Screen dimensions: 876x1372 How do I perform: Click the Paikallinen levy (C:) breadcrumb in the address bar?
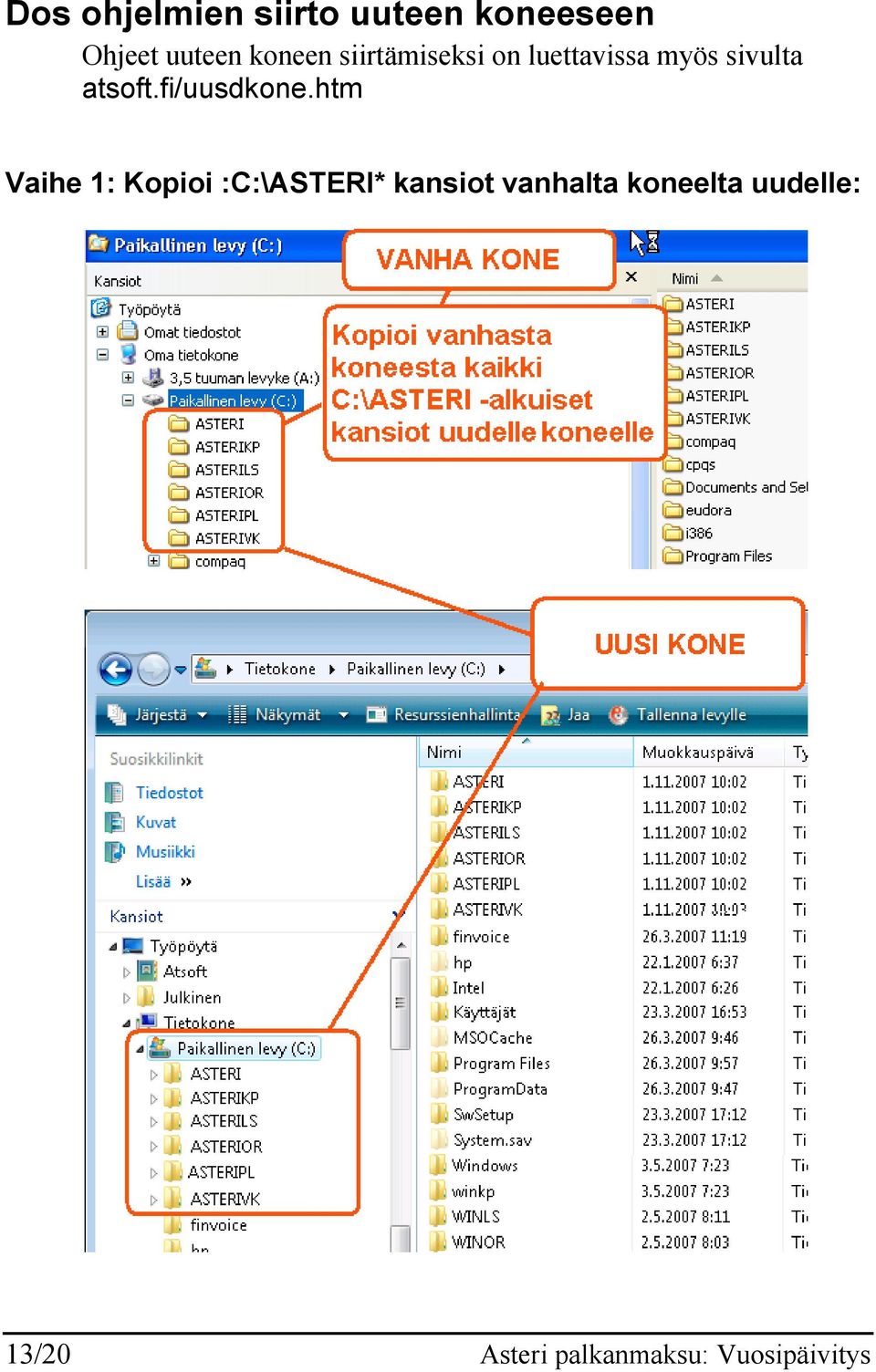(415, 669)
